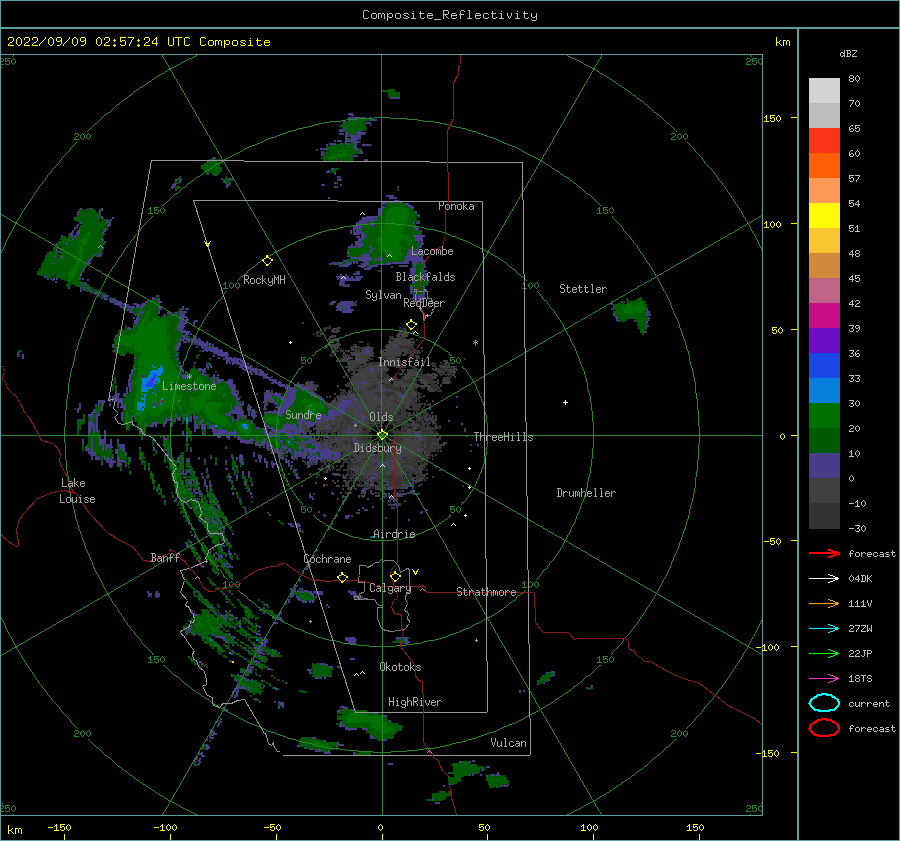Image resolution: width=900 pixels, height=841 pixels.
Task: Click the Calgary city label
Action: pyautogui.click(x=390, y=588)
